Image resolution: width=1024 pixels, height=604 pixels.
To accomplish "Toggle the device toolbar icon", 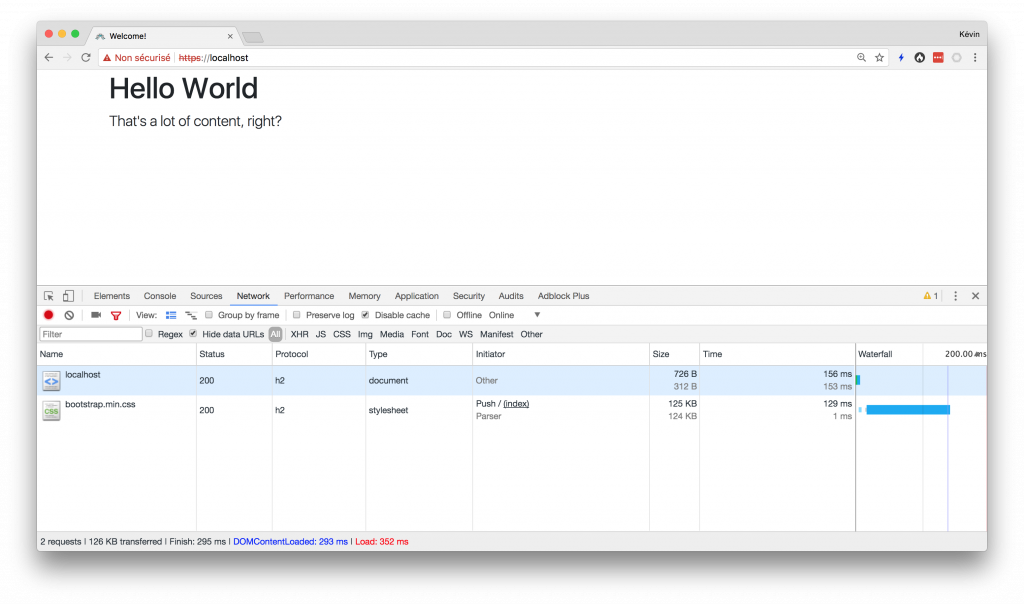I will (68, 296).
